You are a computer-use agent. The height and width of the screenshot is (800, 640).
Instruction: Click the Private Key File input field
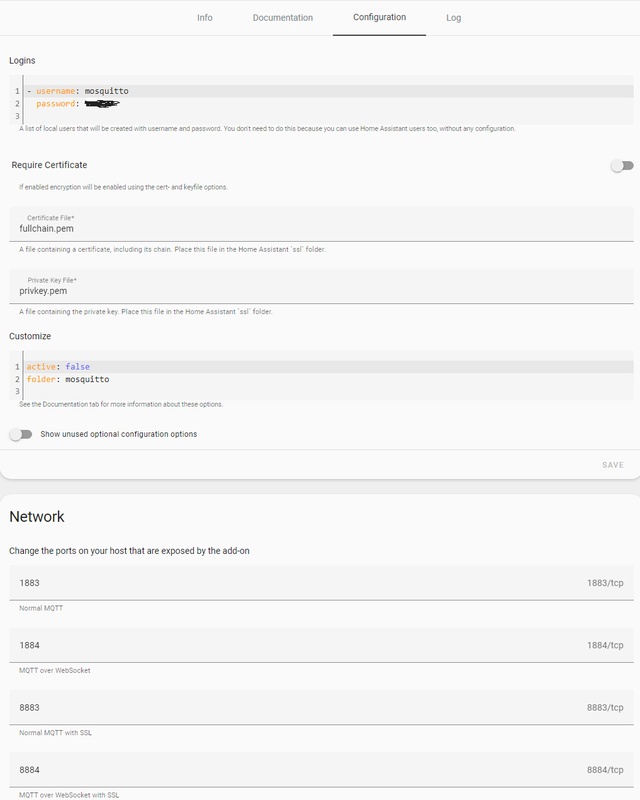tap(320, 291)
